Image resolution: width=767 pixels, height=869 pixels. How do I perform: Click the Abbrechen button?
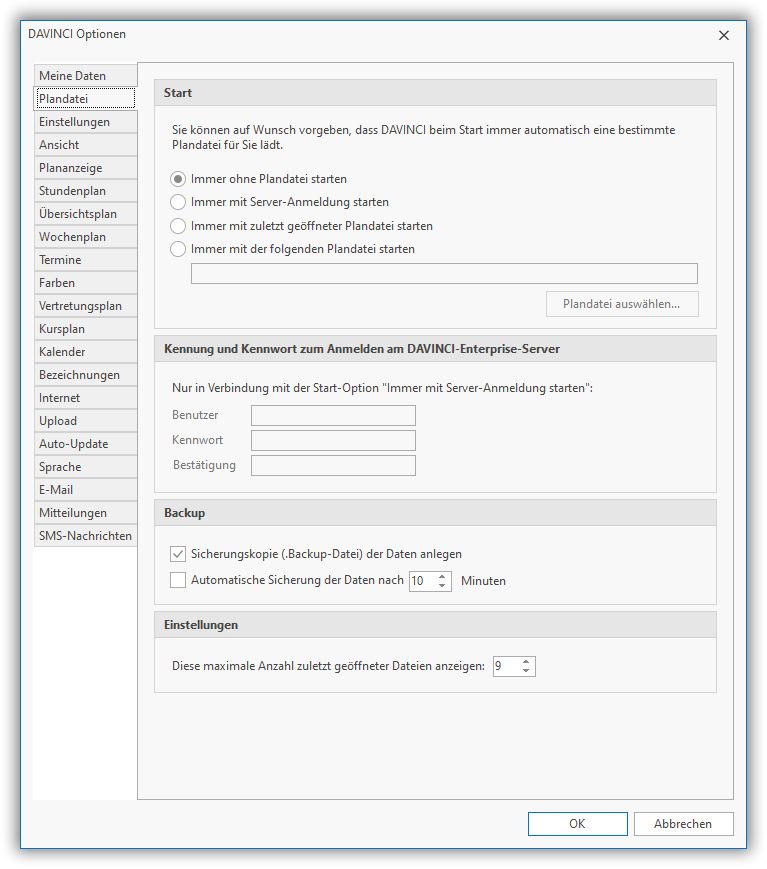coord(683,824)
